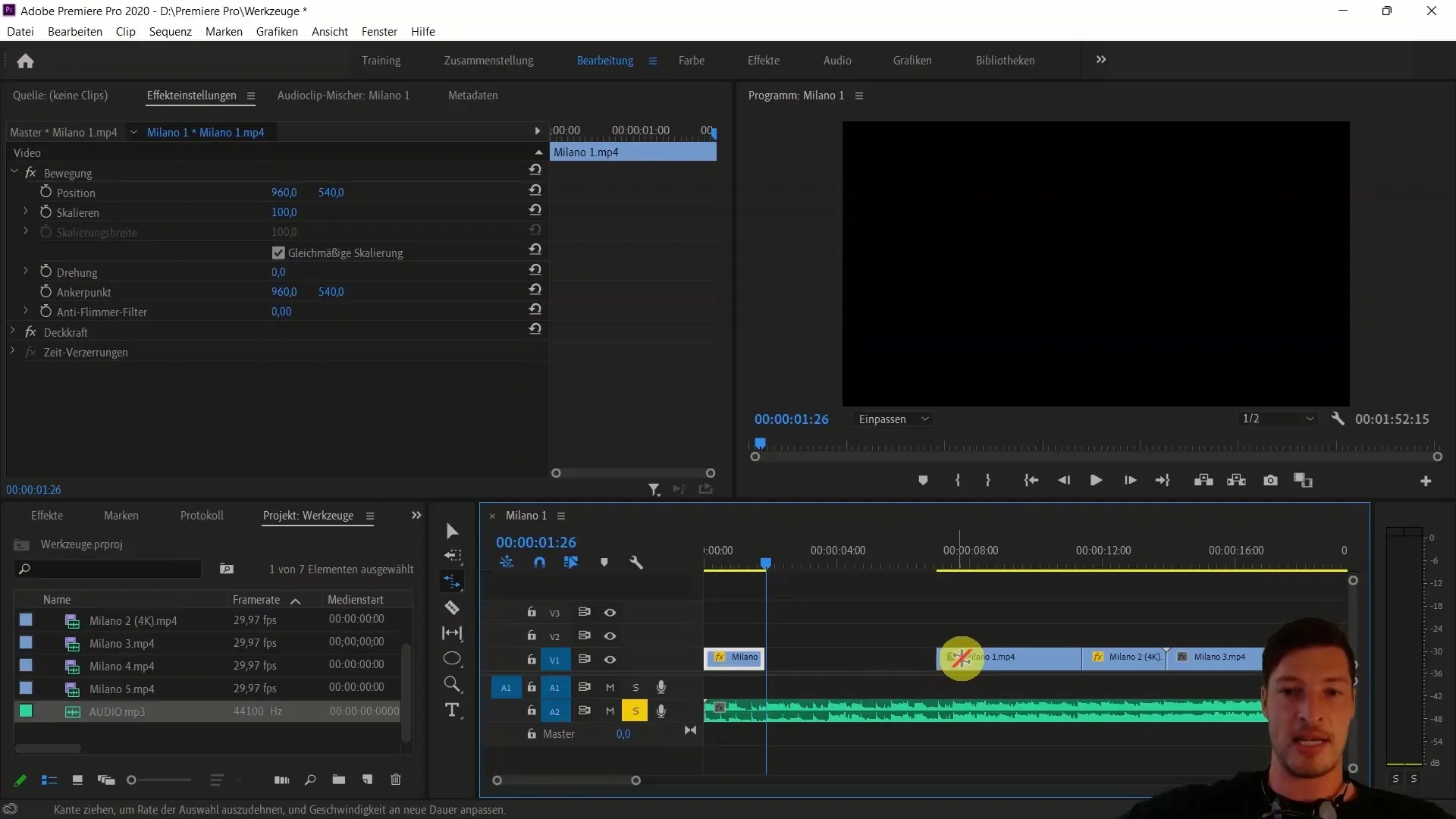Lock track V1 with padlock
Image resolution: width=1456 pixels, height=819 pixels.
pyautogui.click(x=532, y=659)
